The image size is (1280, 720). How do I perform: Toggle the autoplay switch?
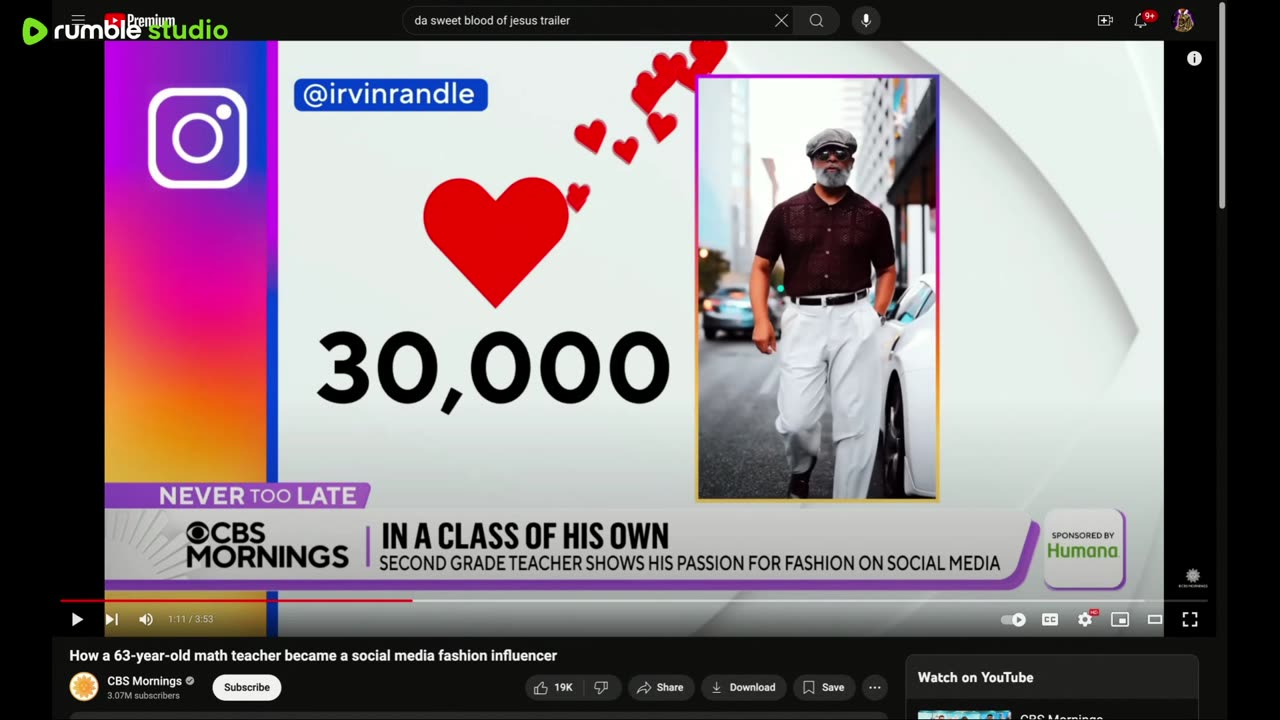click(1013, 619)
